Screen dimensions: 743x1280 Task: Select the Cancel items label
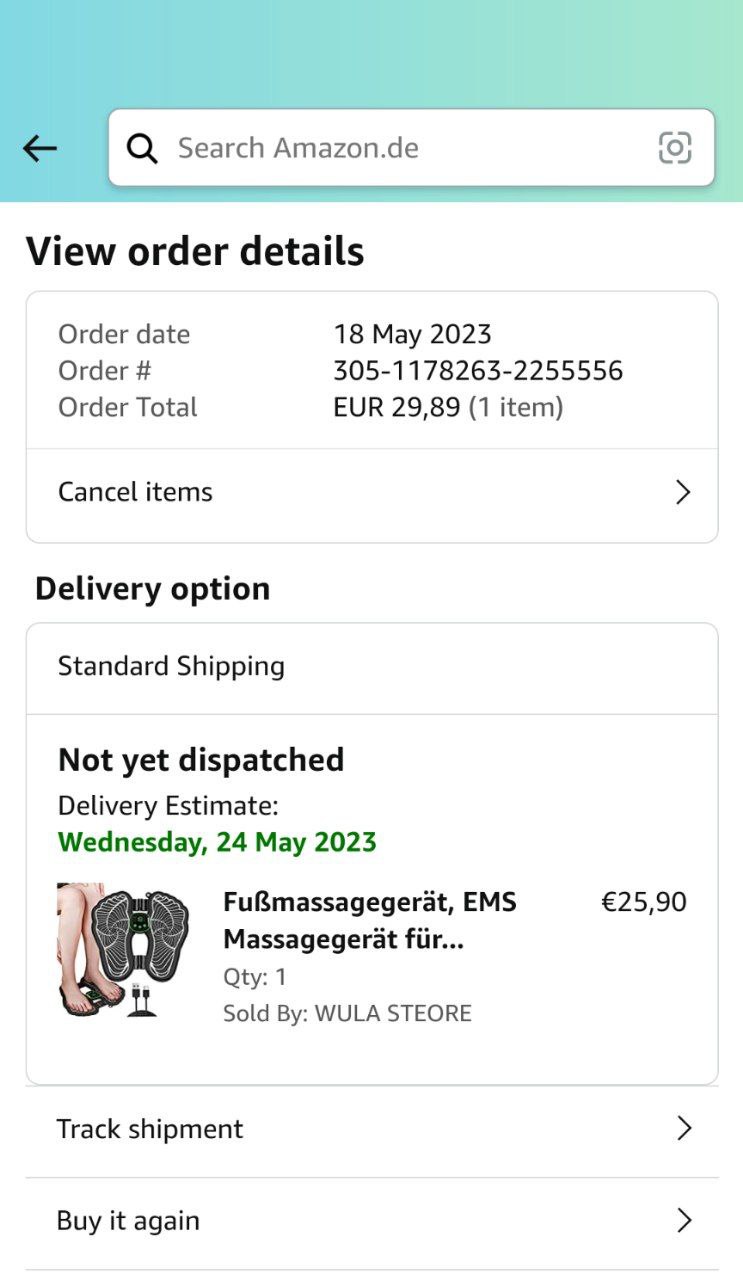pyautogui.click(x=135, y=492)
